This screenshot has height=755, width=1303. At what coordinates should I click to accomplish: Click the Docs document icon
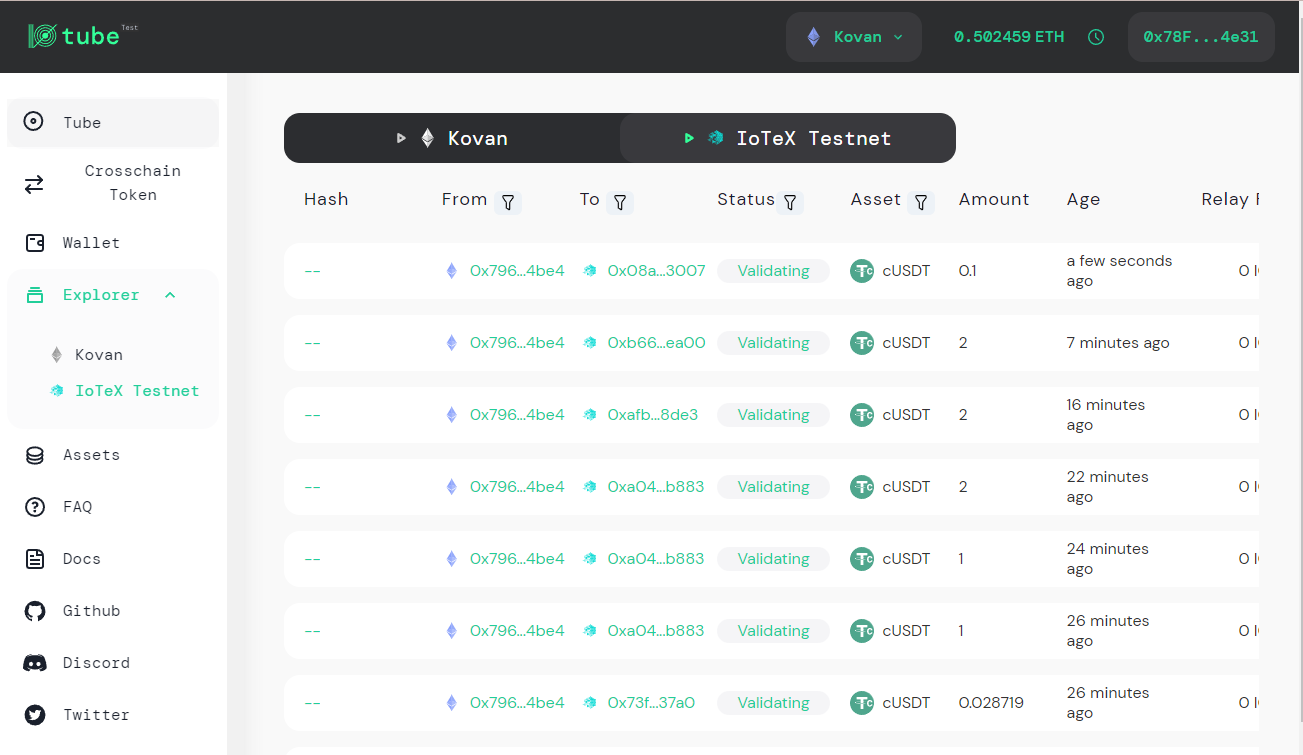pyautogui.click(x=35, y=559)
